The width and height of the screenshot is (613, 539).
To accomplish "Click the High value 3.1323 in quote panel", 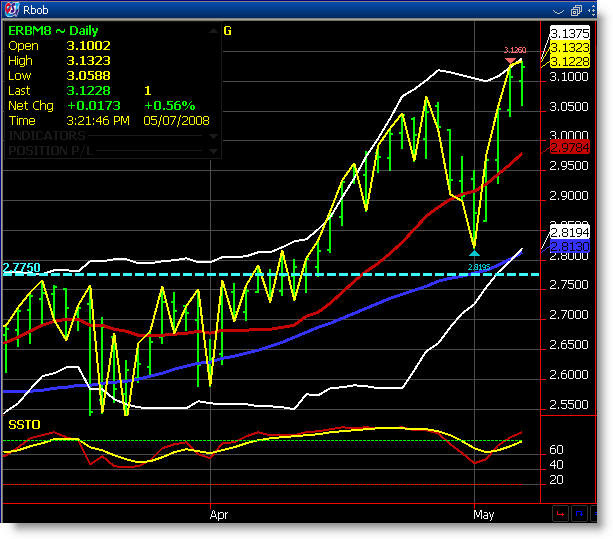I will (x=88, y=61).
